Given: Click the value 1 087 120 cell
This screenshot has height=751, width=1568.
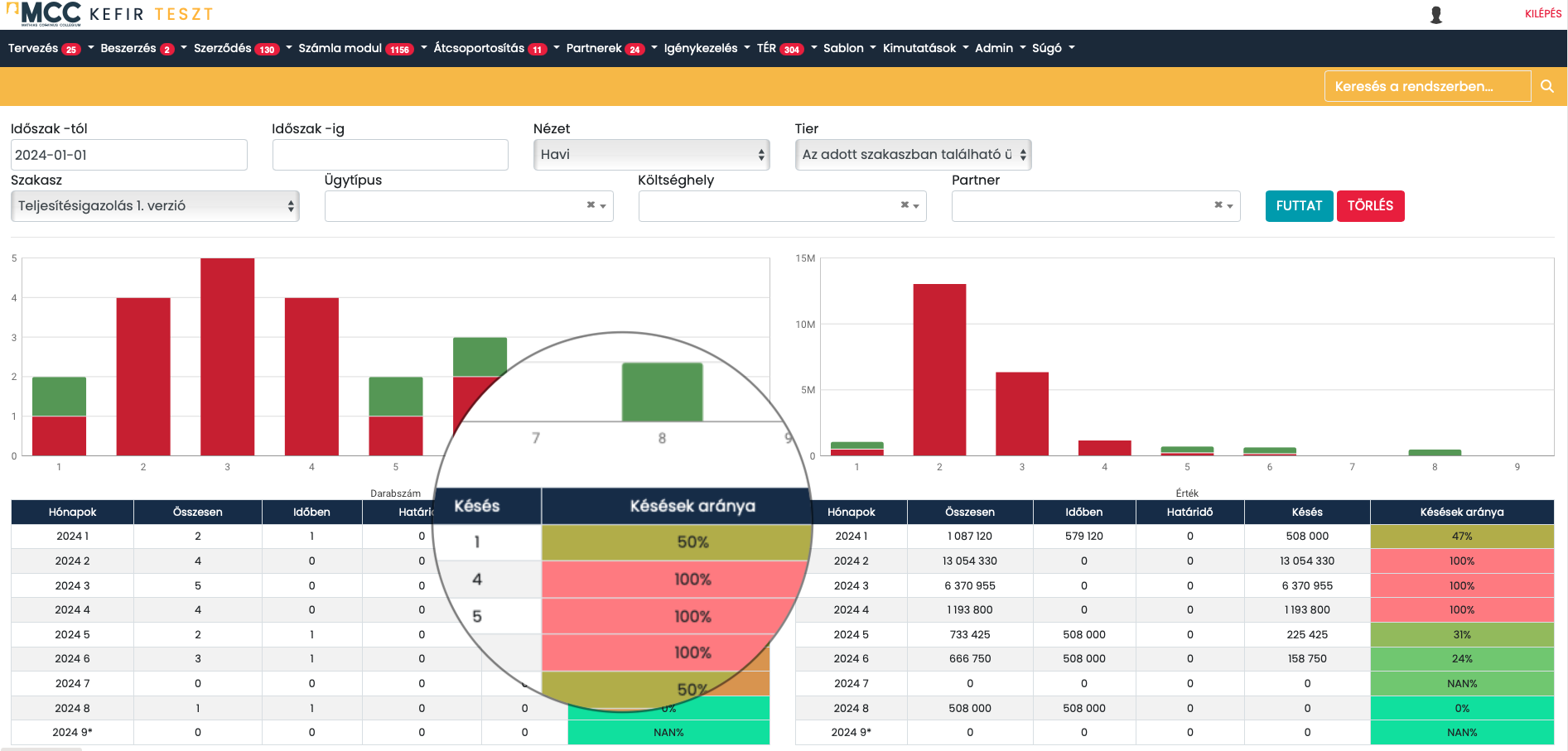Looking at the screenshot, I should (x=970, y=537).
